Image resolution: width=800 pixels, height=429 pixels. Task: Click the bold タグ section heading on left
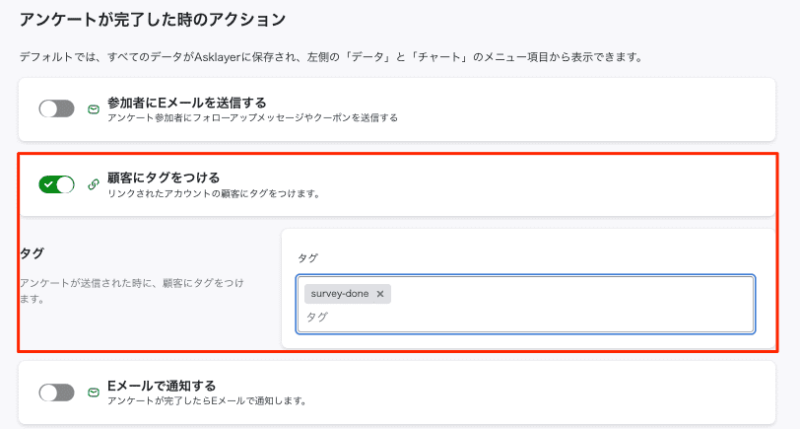pyautogui.click(x=32, y=253)
